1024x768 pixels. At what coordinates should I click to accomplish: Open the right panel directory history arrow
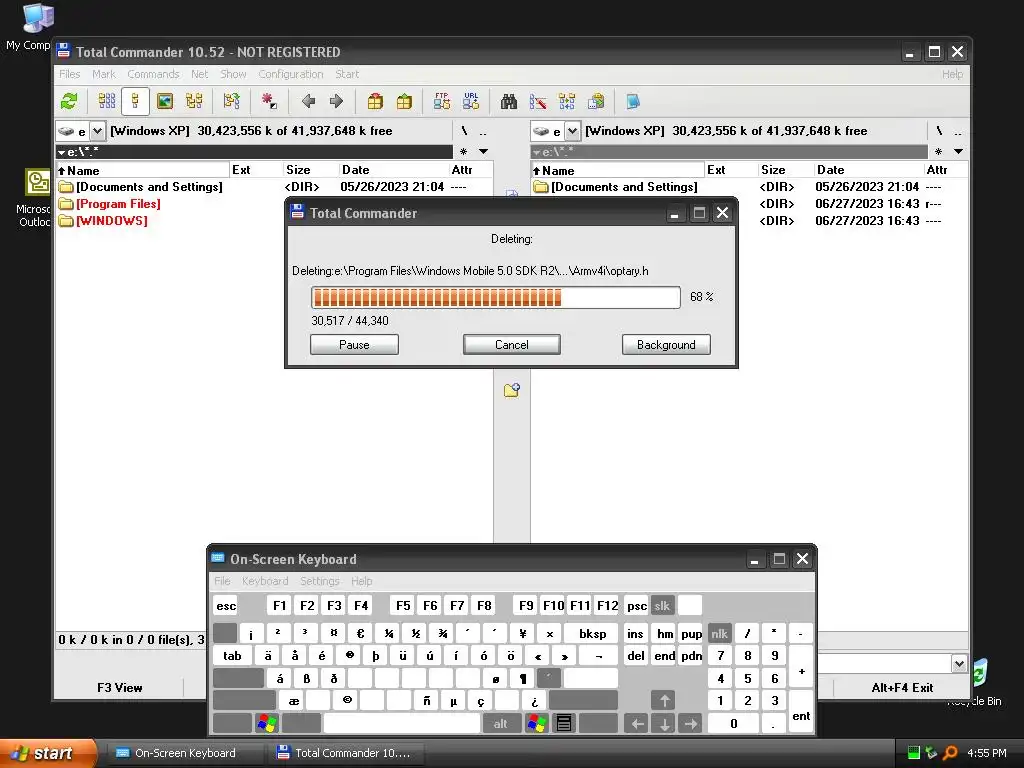tap(958, 152)
